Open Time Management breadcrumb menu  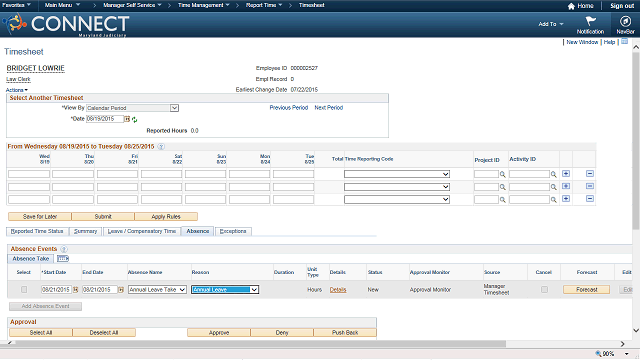pos(204,5)
